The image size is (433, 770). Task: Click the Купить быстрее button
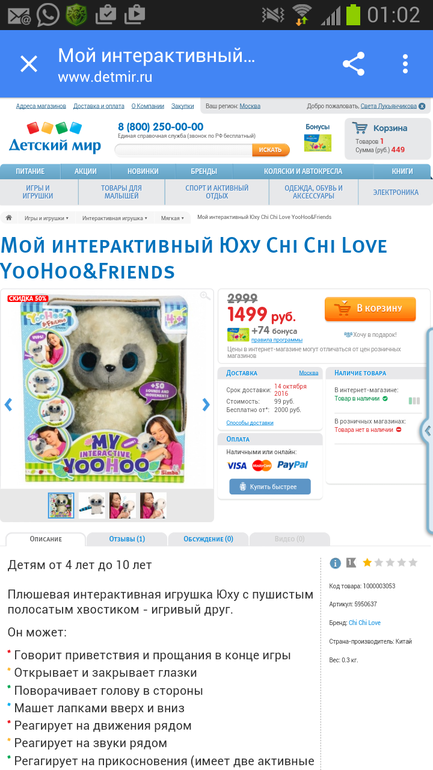pos(270,487)
